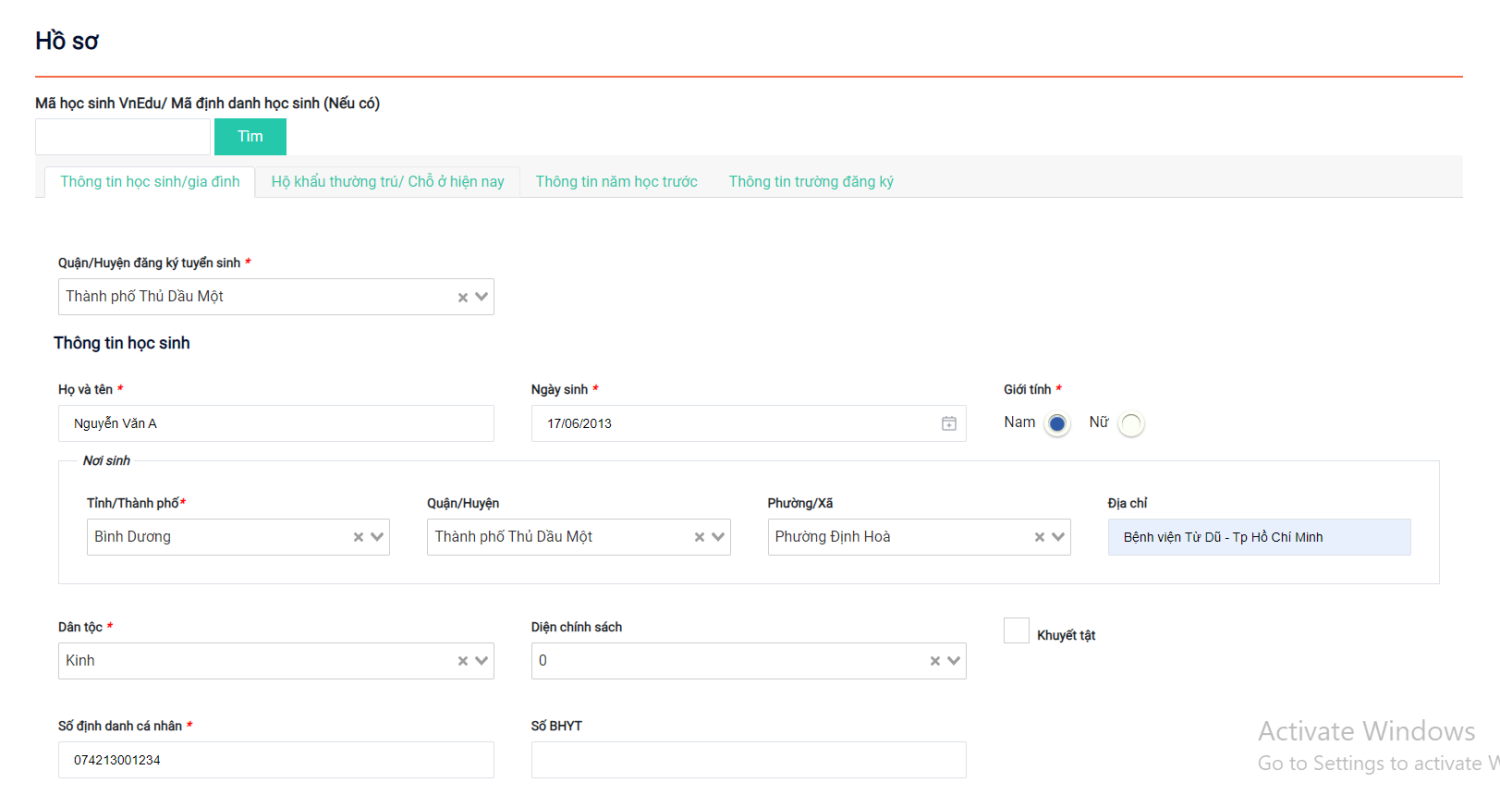Clear the Dân tộc Kinh selection

[463, 661]
